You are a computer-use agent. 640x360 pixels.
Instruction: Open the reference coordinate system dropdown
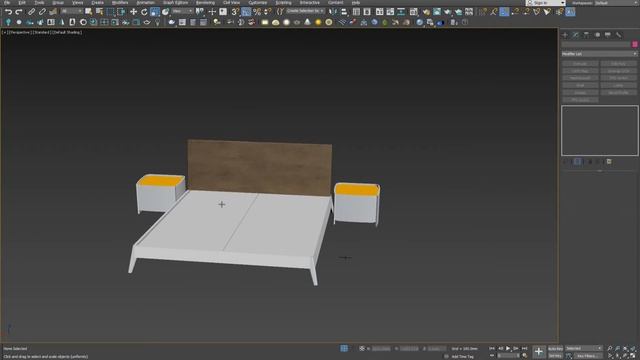182,11
